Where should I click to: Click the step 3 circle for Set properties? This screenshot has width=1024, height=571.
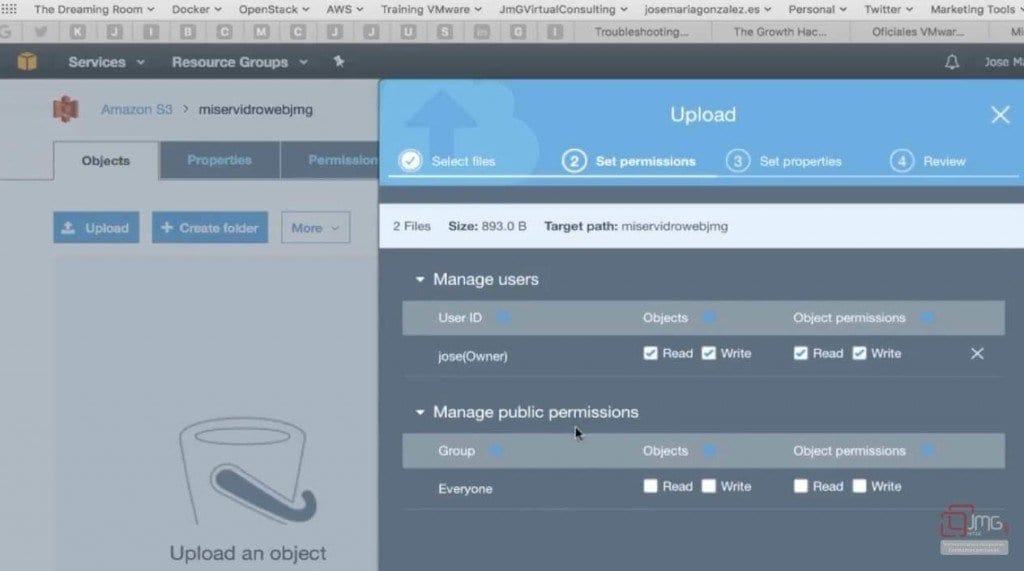point(738,161)
